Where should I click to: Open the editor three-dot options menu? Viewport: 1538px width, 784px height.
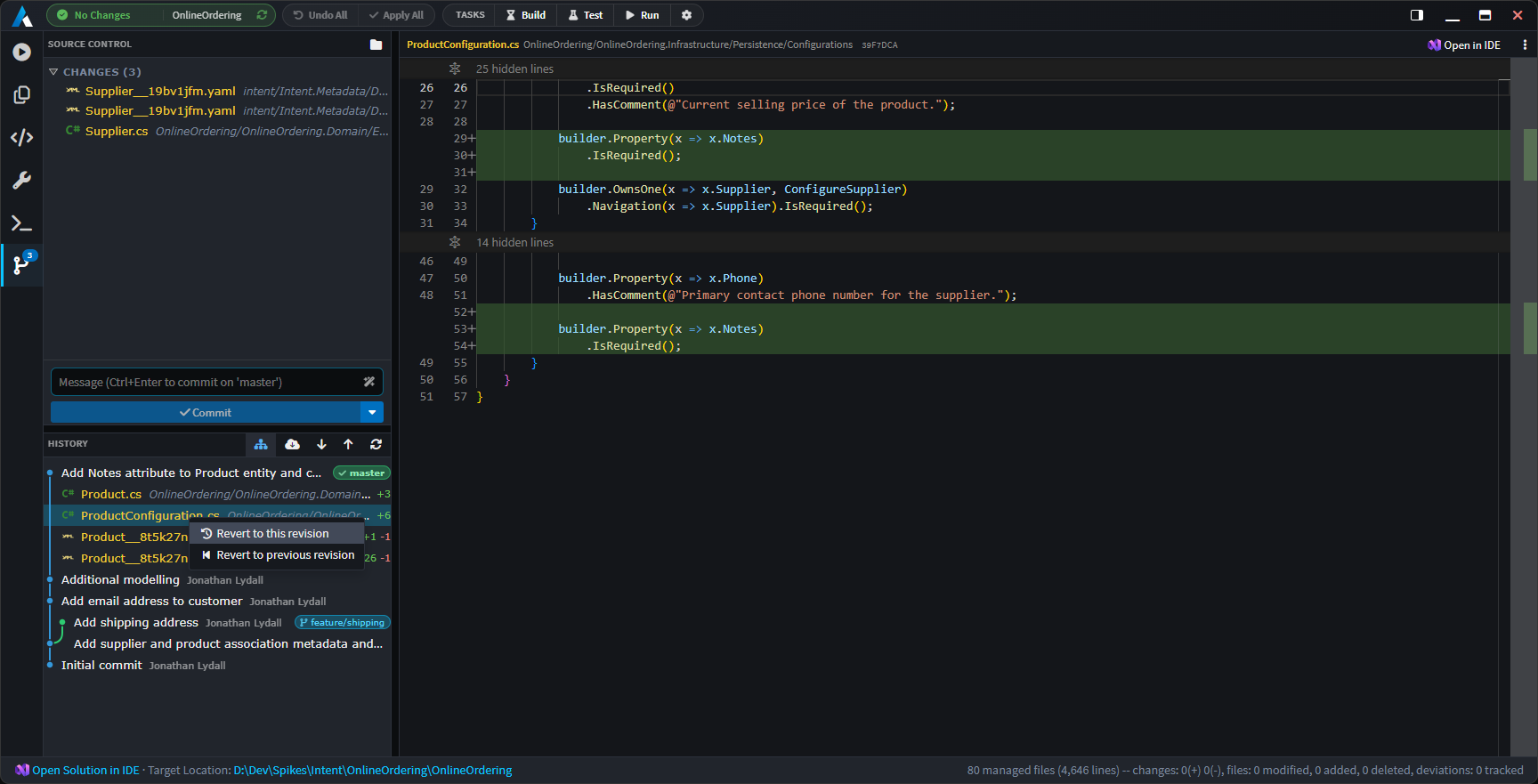[x=1525, y=44]
